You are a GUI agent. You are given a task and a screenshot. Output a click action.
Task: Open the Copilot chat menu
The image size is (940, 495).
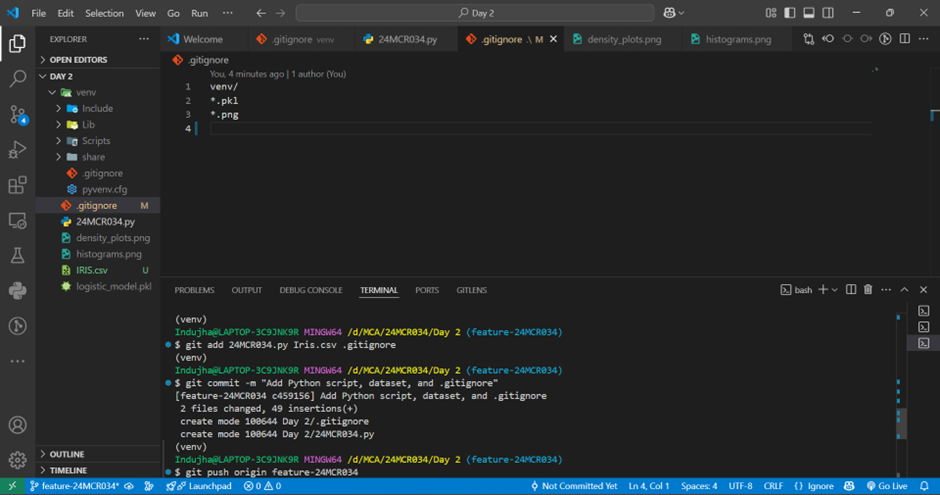(673, 13)
